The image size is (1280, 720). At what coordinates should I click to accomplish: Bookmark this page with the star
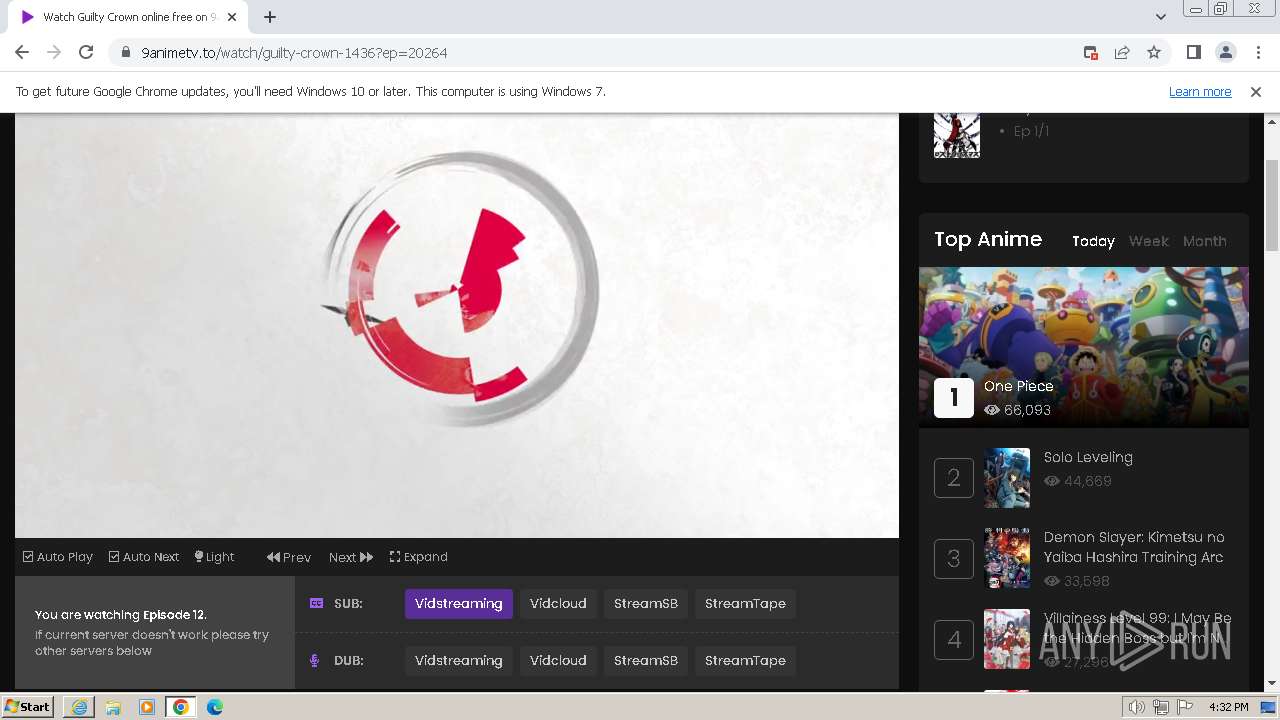[x=1154, y=53]
